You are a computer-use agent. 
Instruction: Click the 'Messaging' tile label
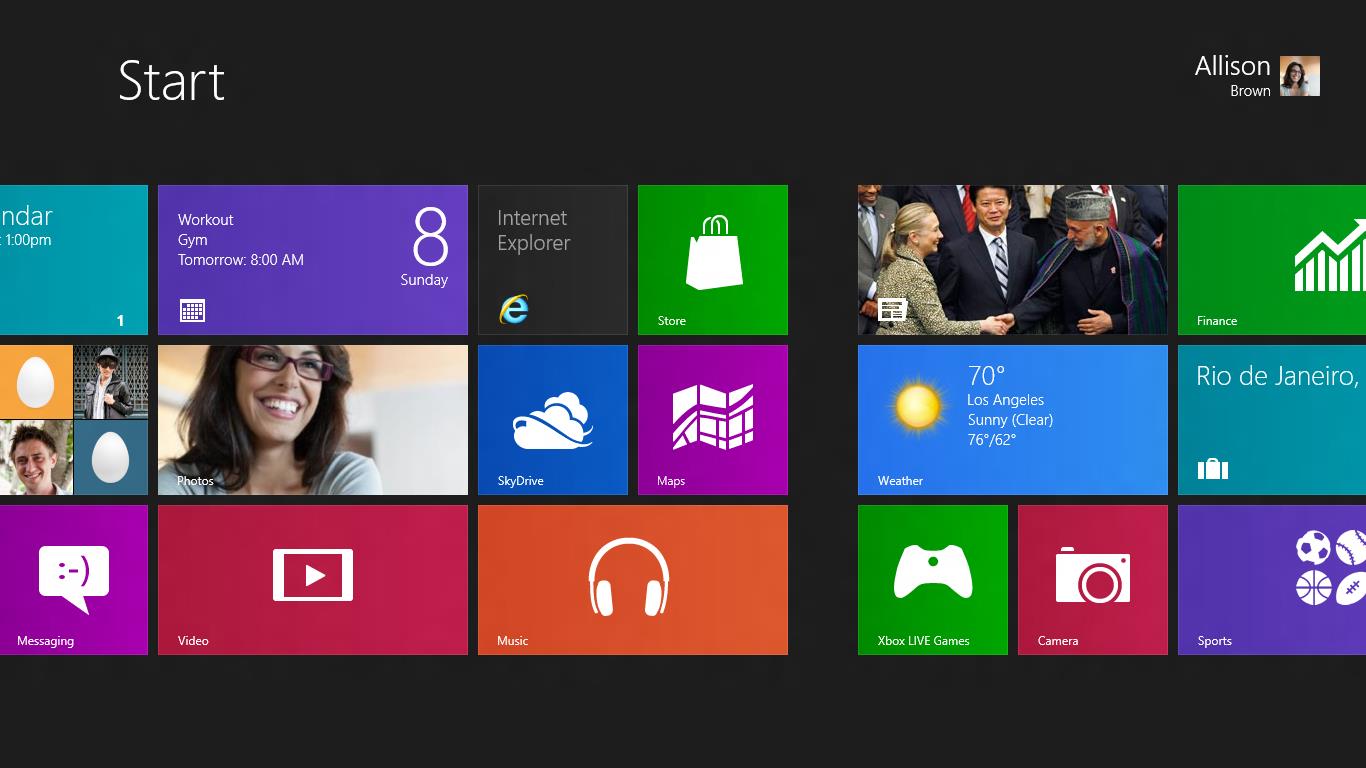46,641
